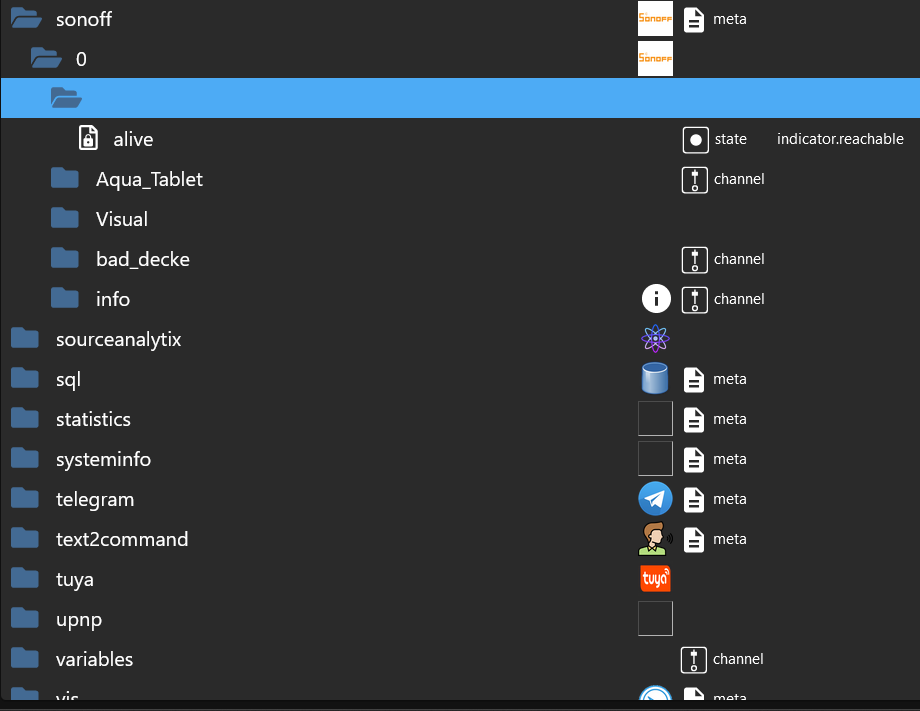Click the Tuya adapter logo

[655, 579]
